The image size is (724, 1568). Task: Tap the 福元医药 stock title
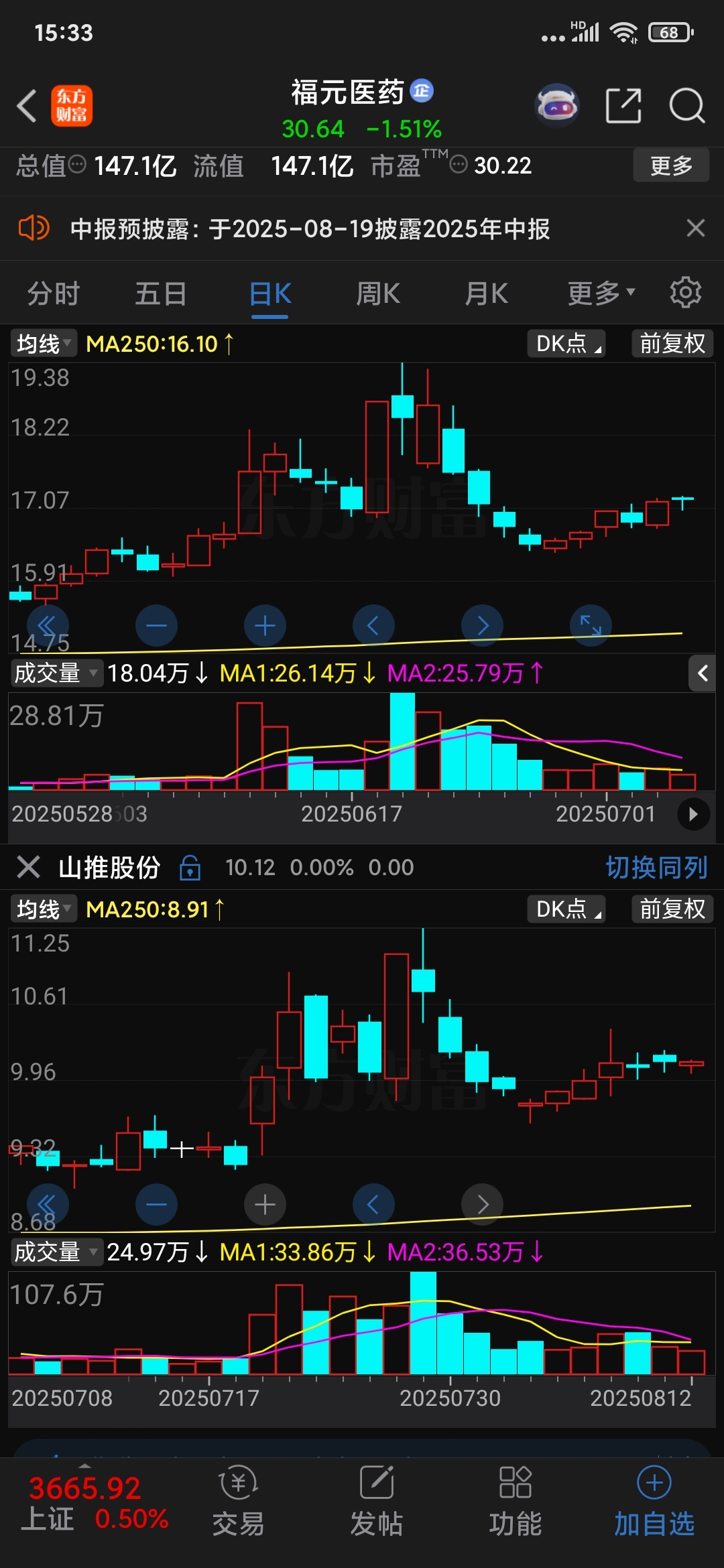(347, 92)
